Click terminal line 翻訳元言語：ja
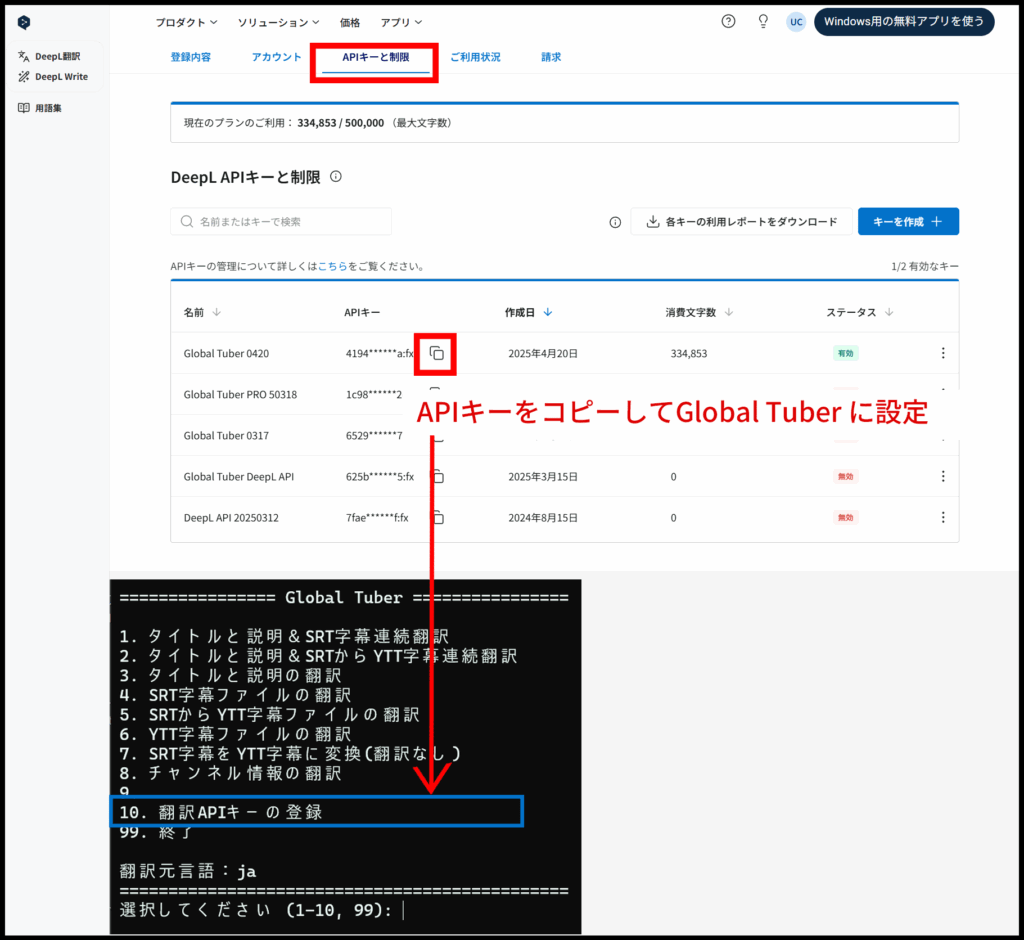The height and width of the screenshot is (940, 1024). coord(188,871)
